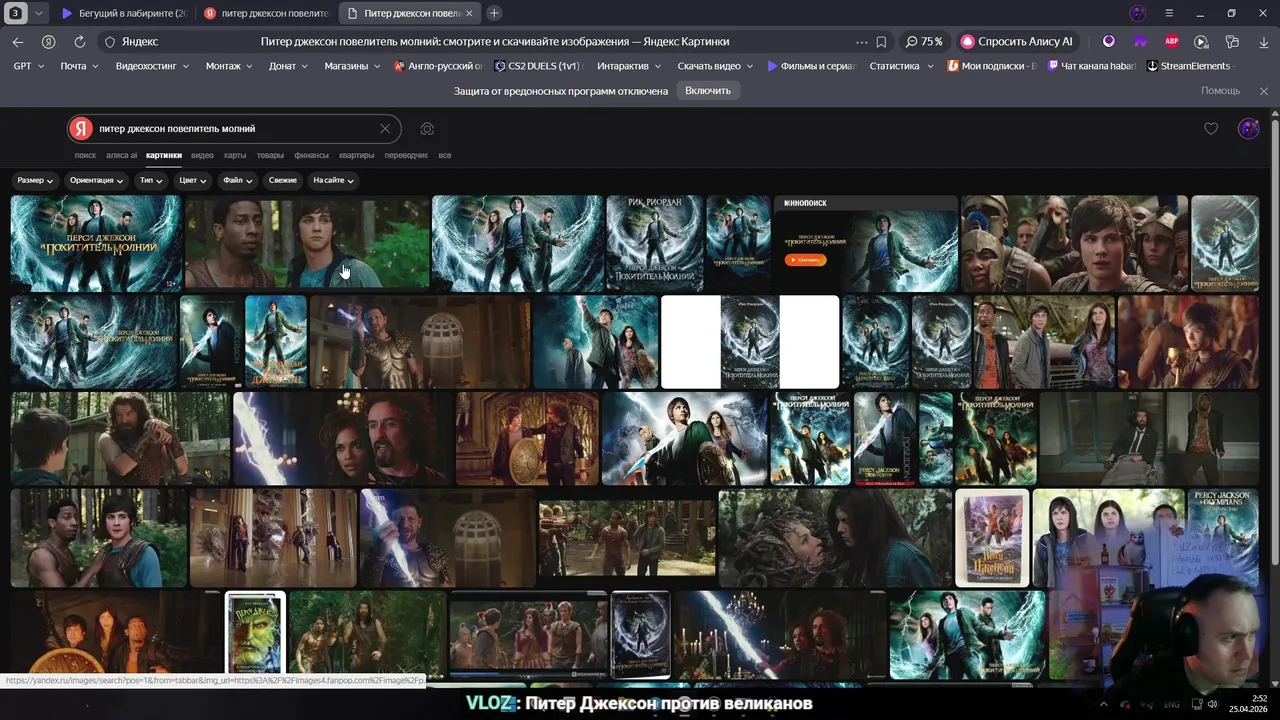Go back with the browser back arrow
Image resolution: width=1280 pixels, height=720 pixels.
click(x=18, y=42)
